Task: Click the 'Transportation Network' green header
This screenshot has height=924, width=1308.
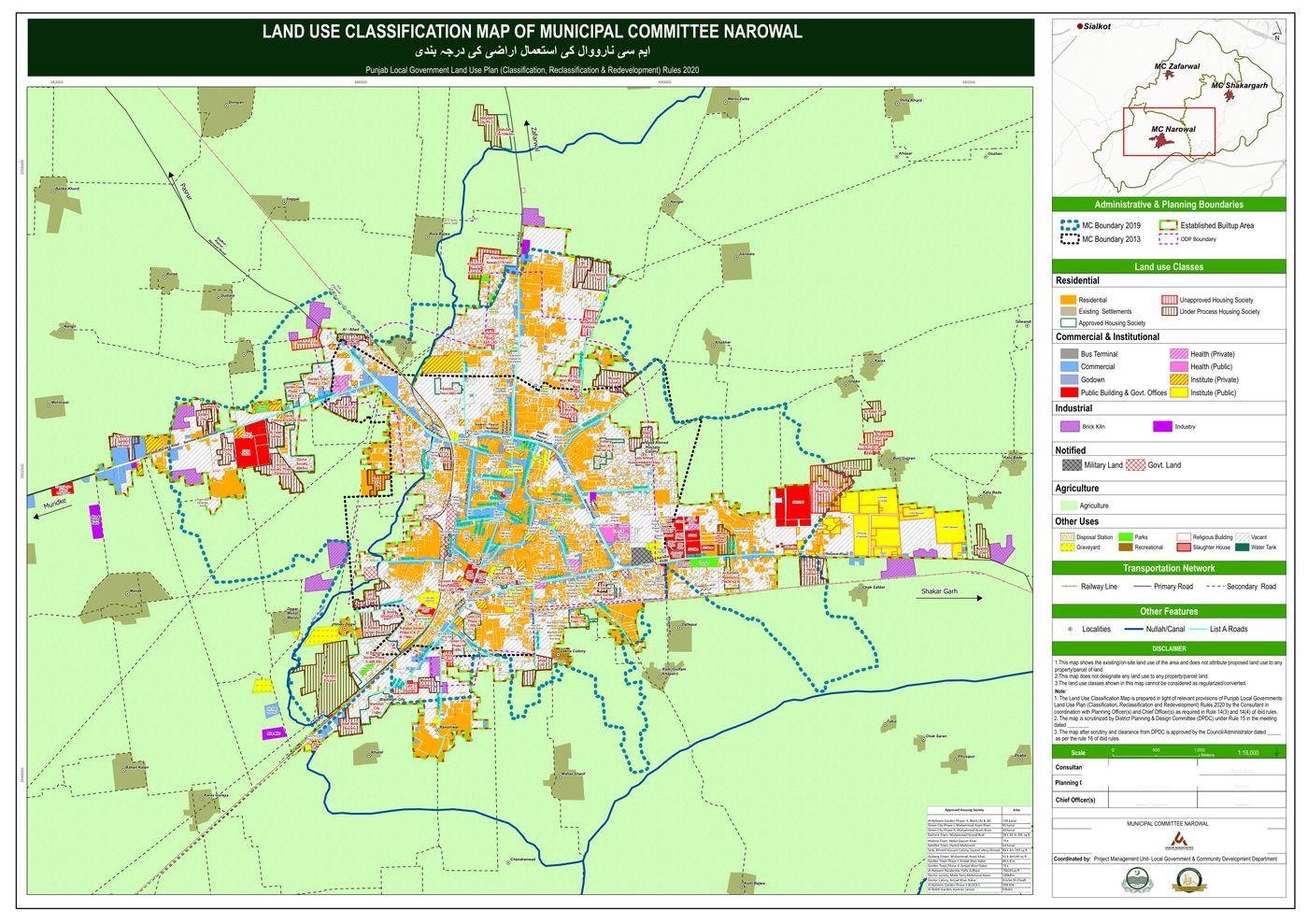Action: (x=1169, y=568)
